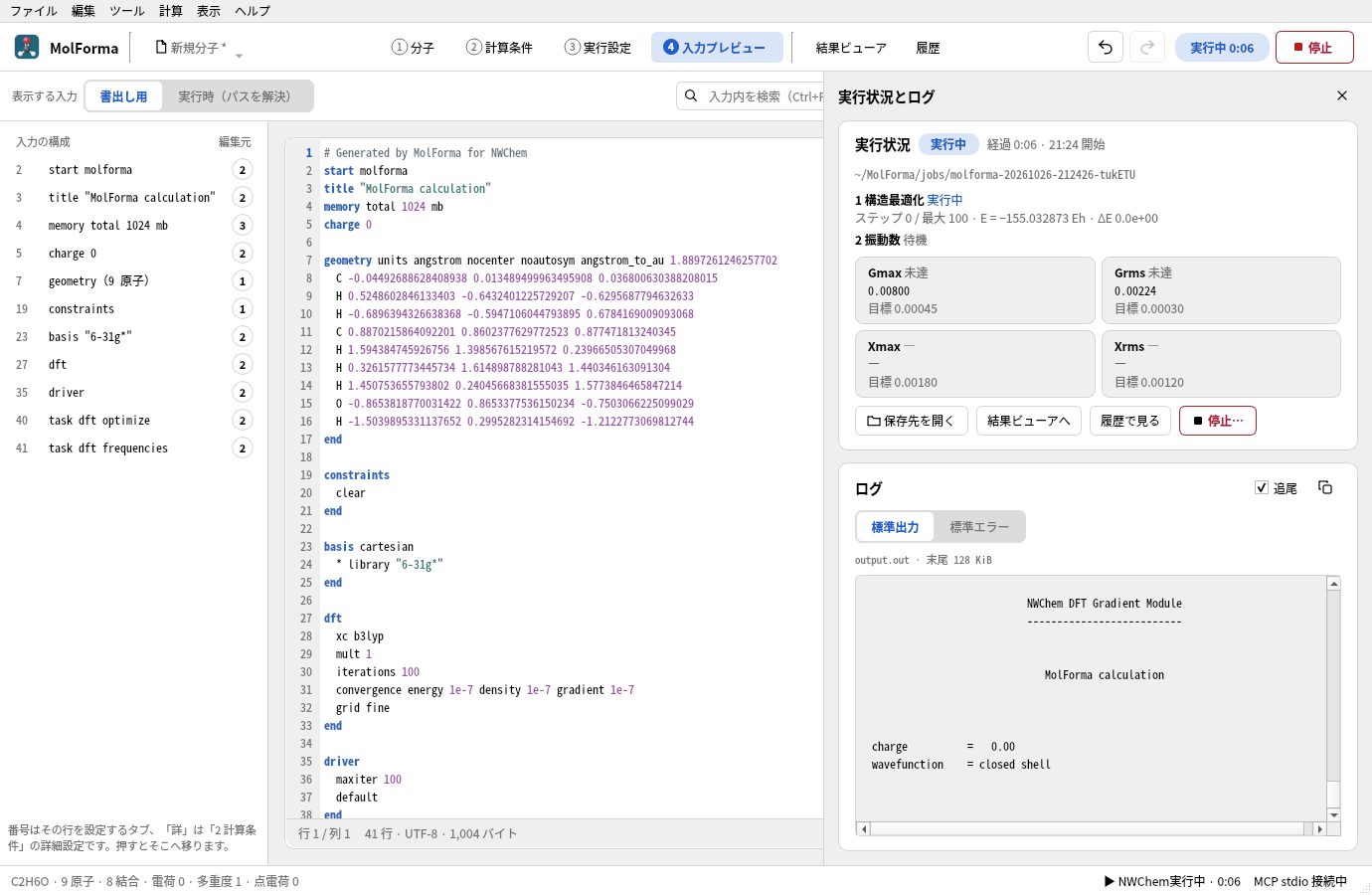Open the 履歴 tab
Screen dimensions: 1372x895
928,48
